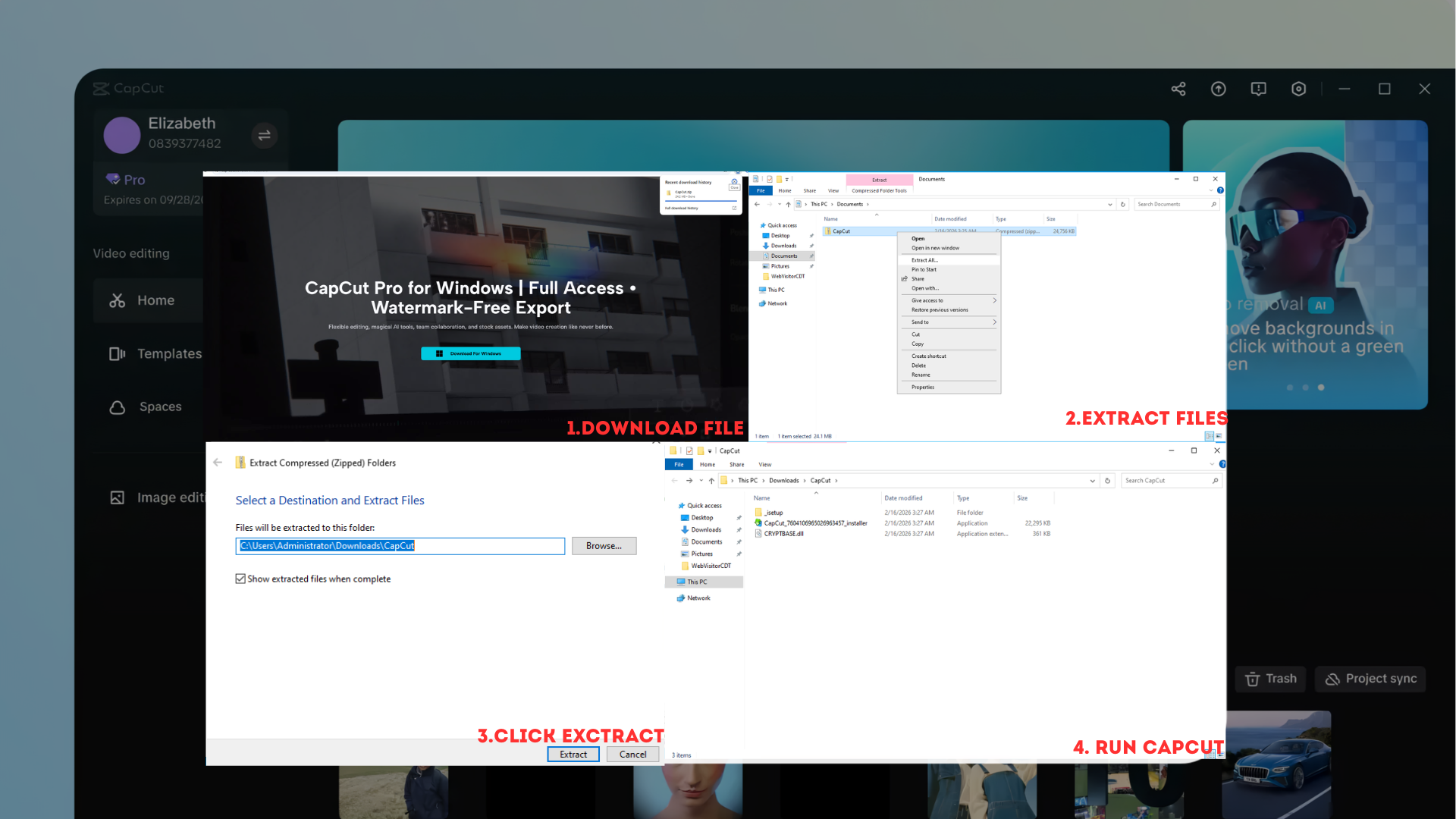Viewport: 1456px width, 819px height.
Task: Click the destination folder path field
Action: tap(400, 546)
